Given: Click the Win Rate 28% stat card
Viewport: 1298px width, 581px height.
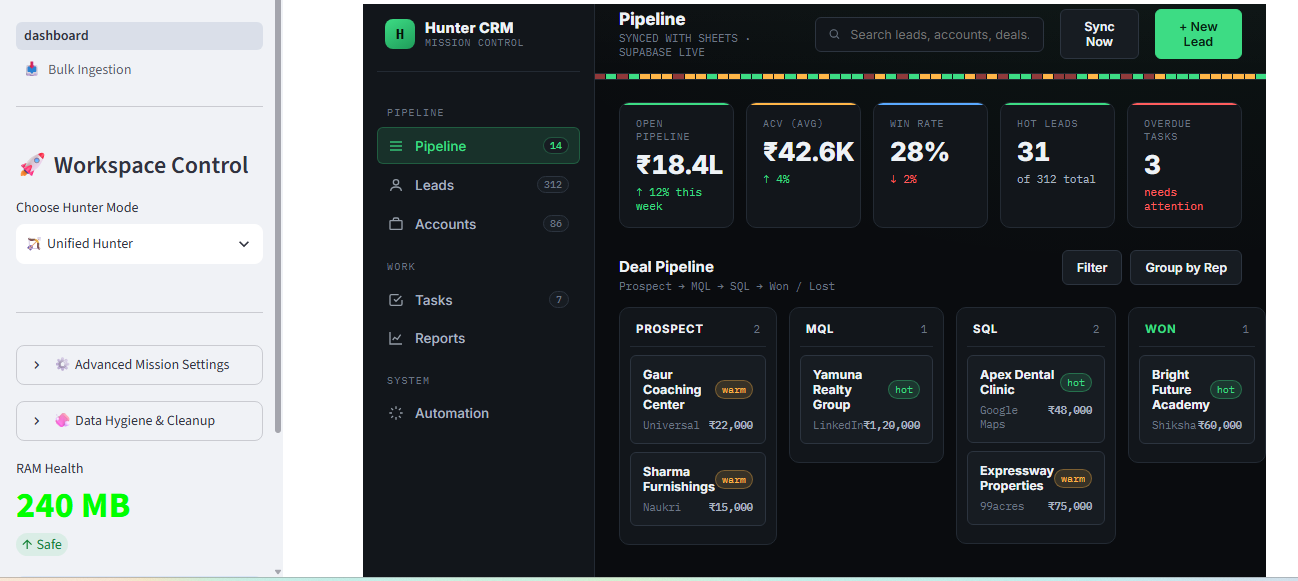Looking at the screenshot, I should point(931,165).
